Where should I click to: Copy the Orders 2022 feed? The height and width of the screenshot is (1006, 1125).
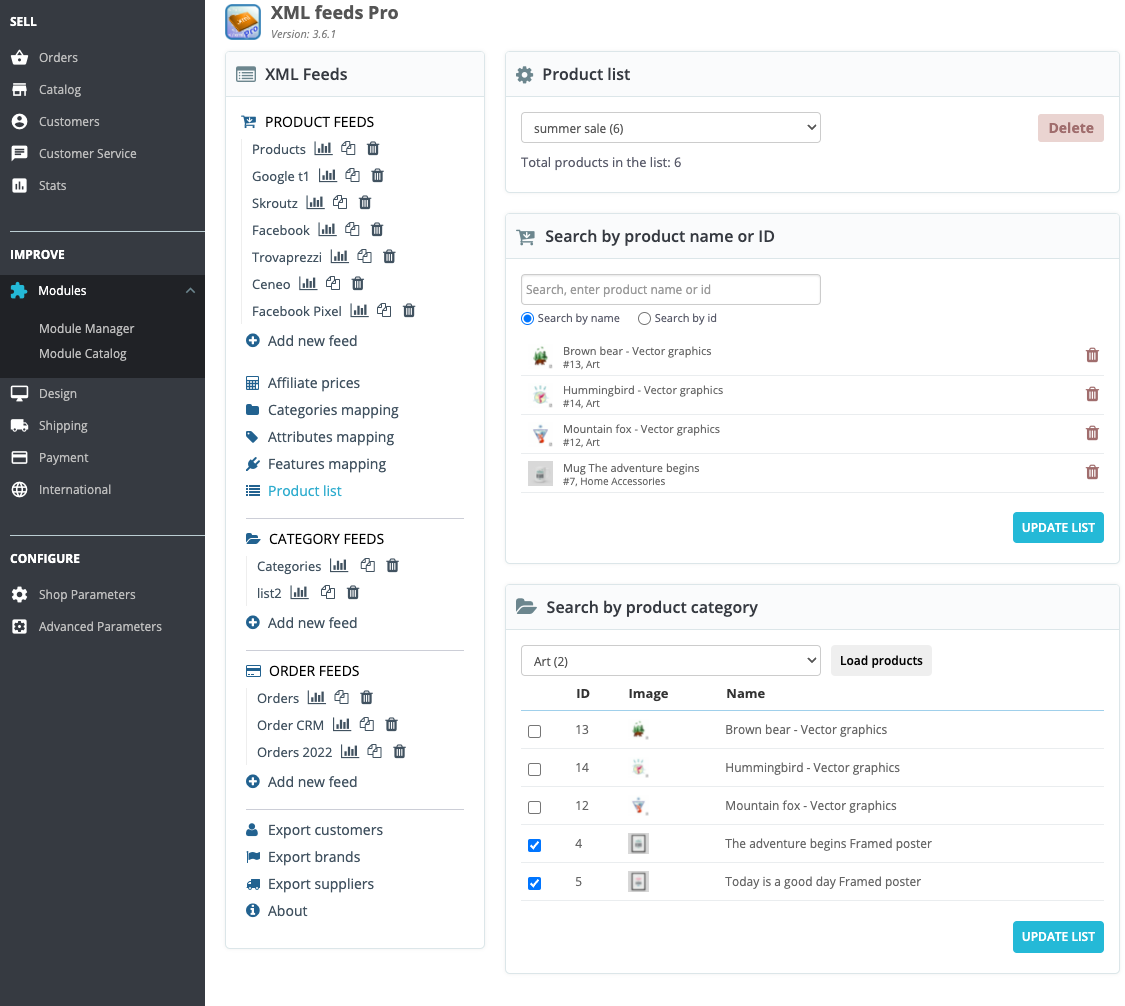[x=375, y=751]
